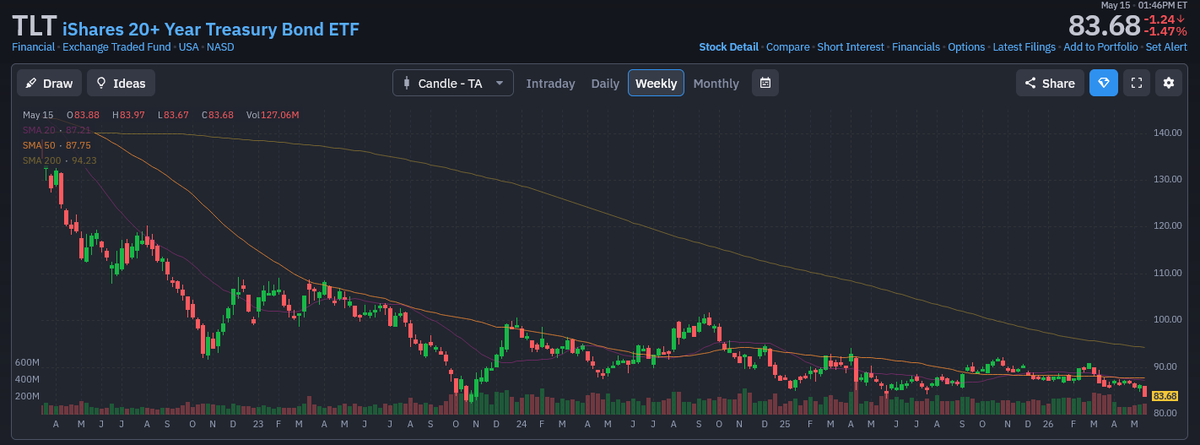The image size is (1200, 445).
Task: Click the 83.68 current price tag on axis
Action: (x=1165, y=396)
